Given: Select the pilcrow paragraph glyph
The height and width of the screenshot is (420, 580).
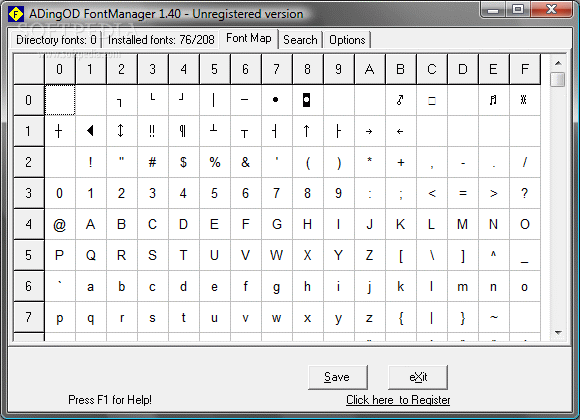Looking at the screenshot, I should [x=183, y=131].
